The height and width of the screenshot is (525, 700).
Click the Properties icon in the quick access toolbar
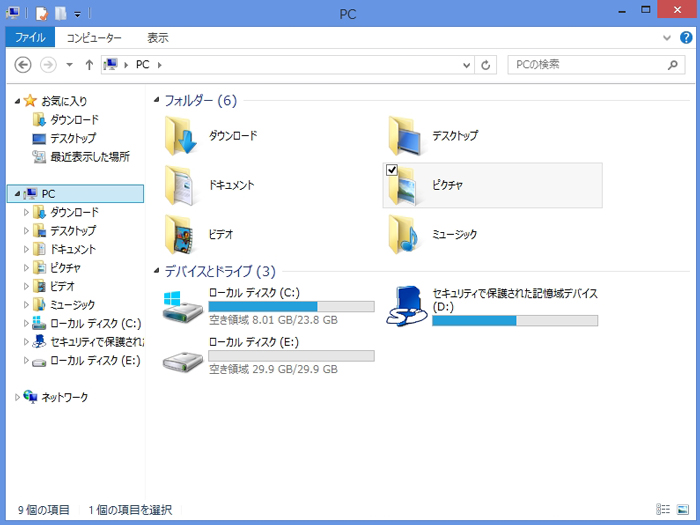coord(42,13)
